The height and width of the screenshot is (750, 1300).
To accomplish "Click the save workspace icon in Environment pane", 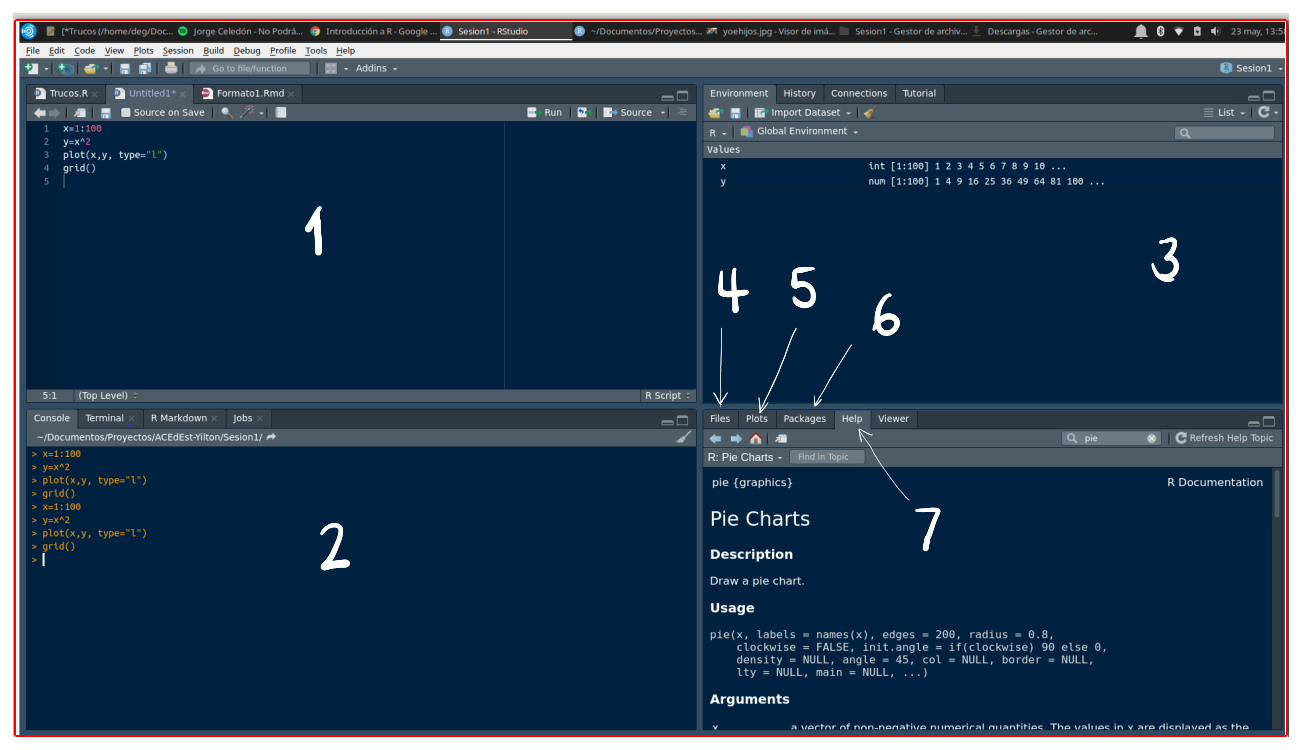I will [736, 113].
